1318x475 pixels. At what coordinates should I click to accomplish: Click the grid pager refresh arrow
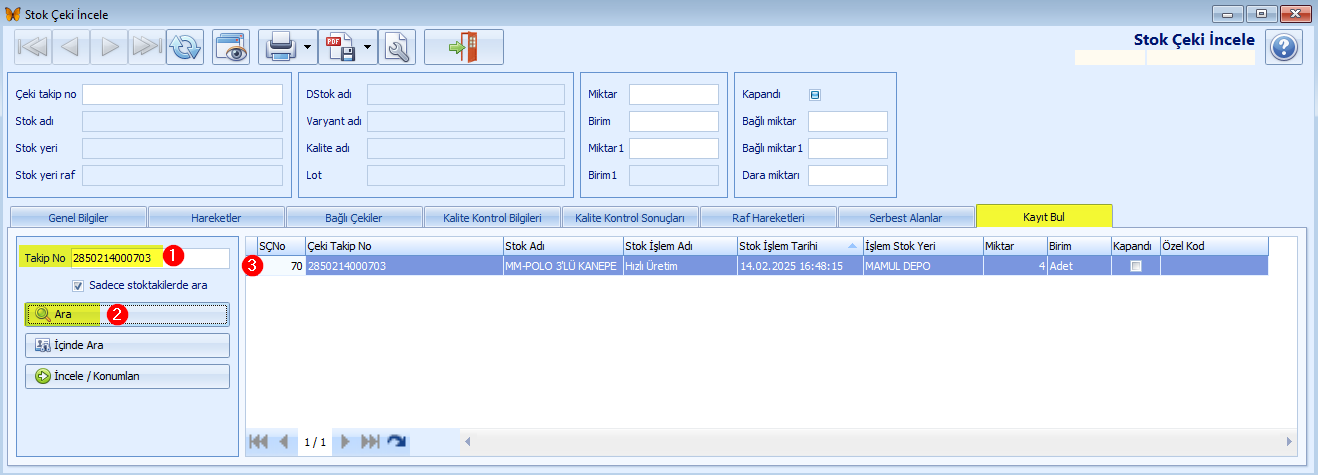click(397, 441)
